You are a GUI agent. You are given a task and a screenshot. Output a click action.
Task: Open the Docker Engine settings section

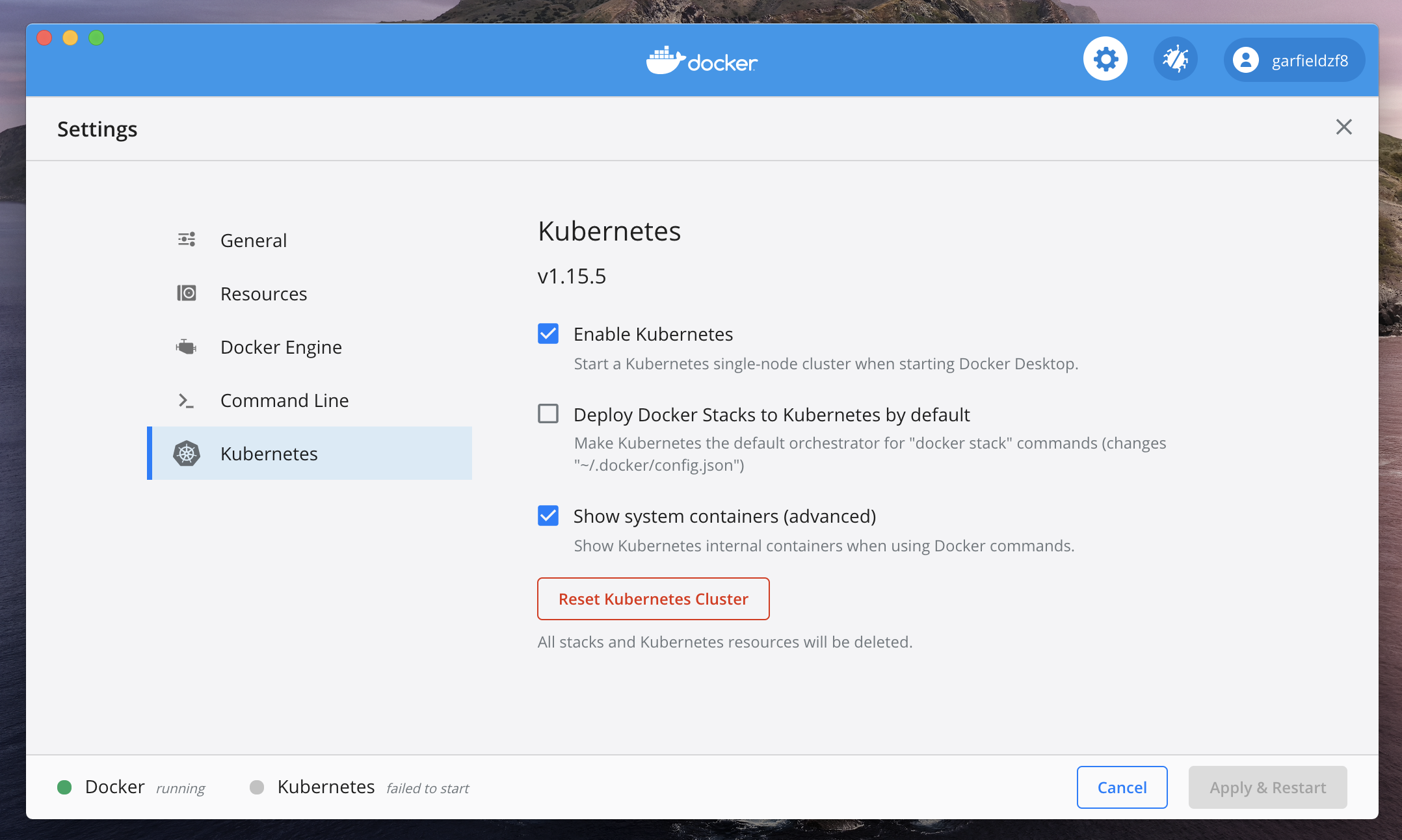pos(310,347)
